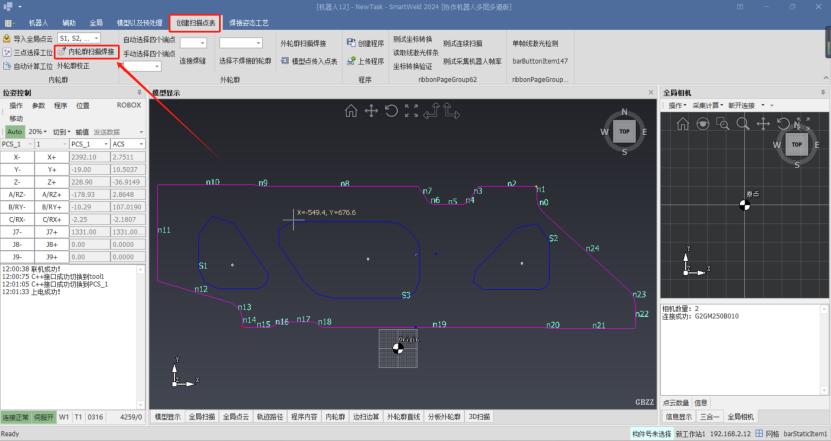Click the fit-to-screen icon in model display

point(410,111)
